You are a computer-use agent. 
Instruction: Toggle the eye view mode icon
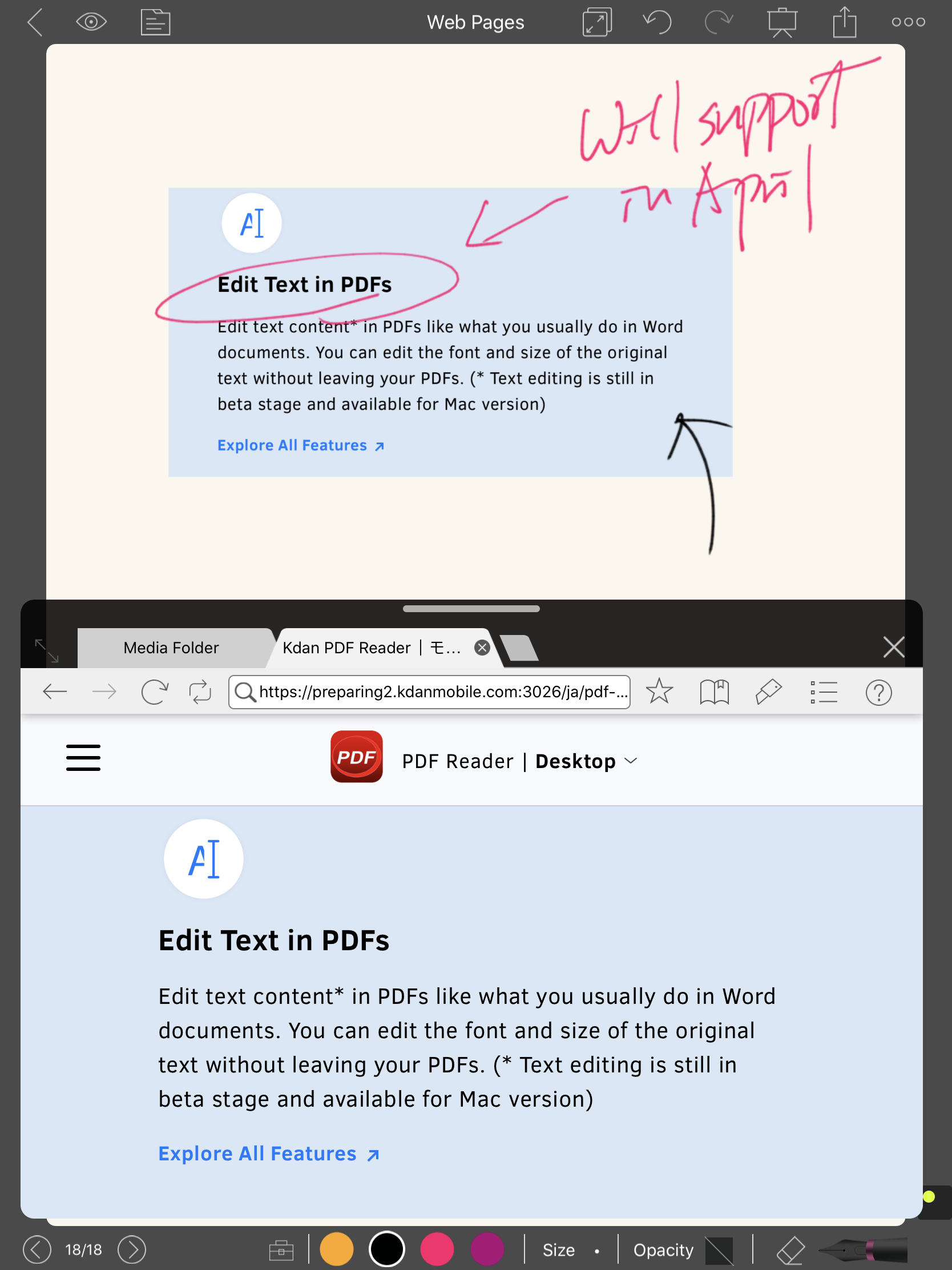point(91,22)
